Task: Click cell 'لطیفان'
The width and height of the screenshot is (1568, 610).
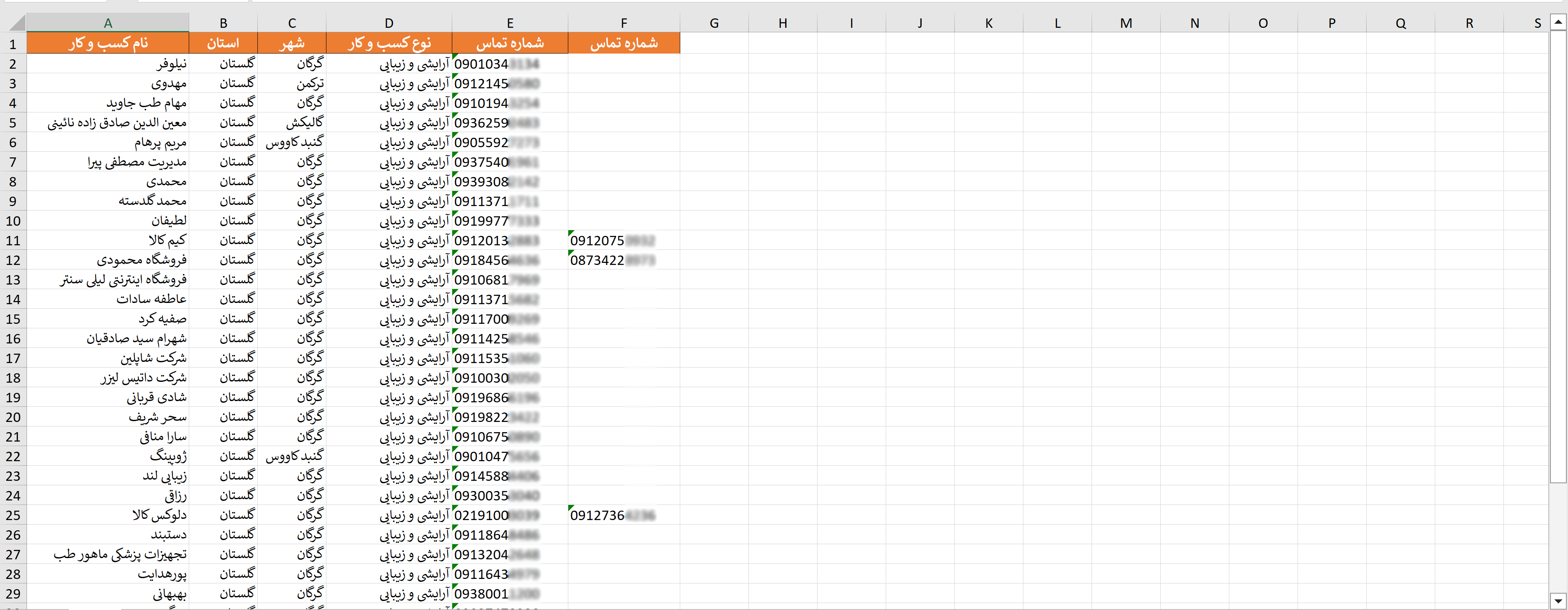Action: (x=108, y=221)
